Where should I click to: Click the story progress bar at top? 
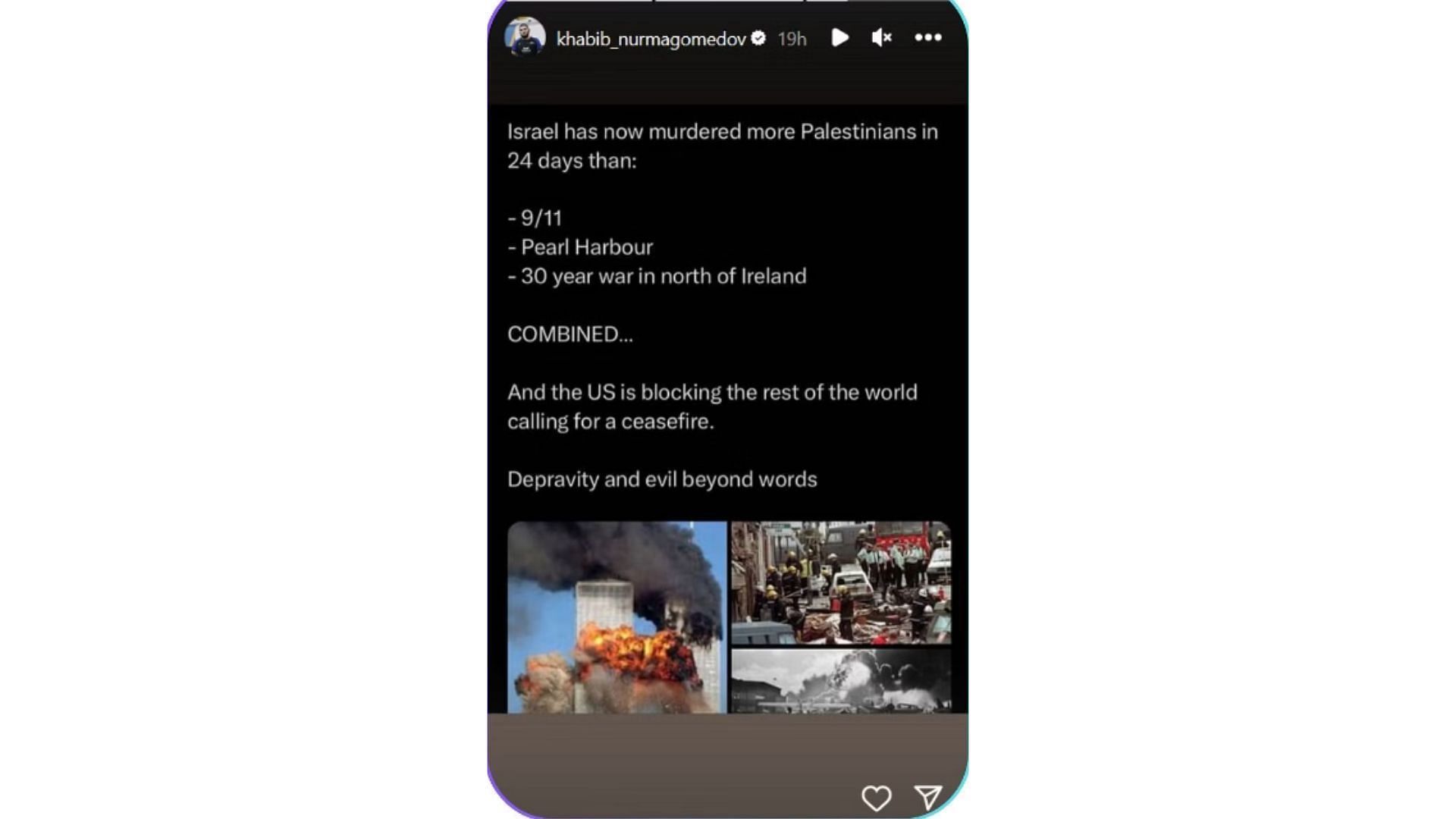pyautogui.click(x=727, y=1)
